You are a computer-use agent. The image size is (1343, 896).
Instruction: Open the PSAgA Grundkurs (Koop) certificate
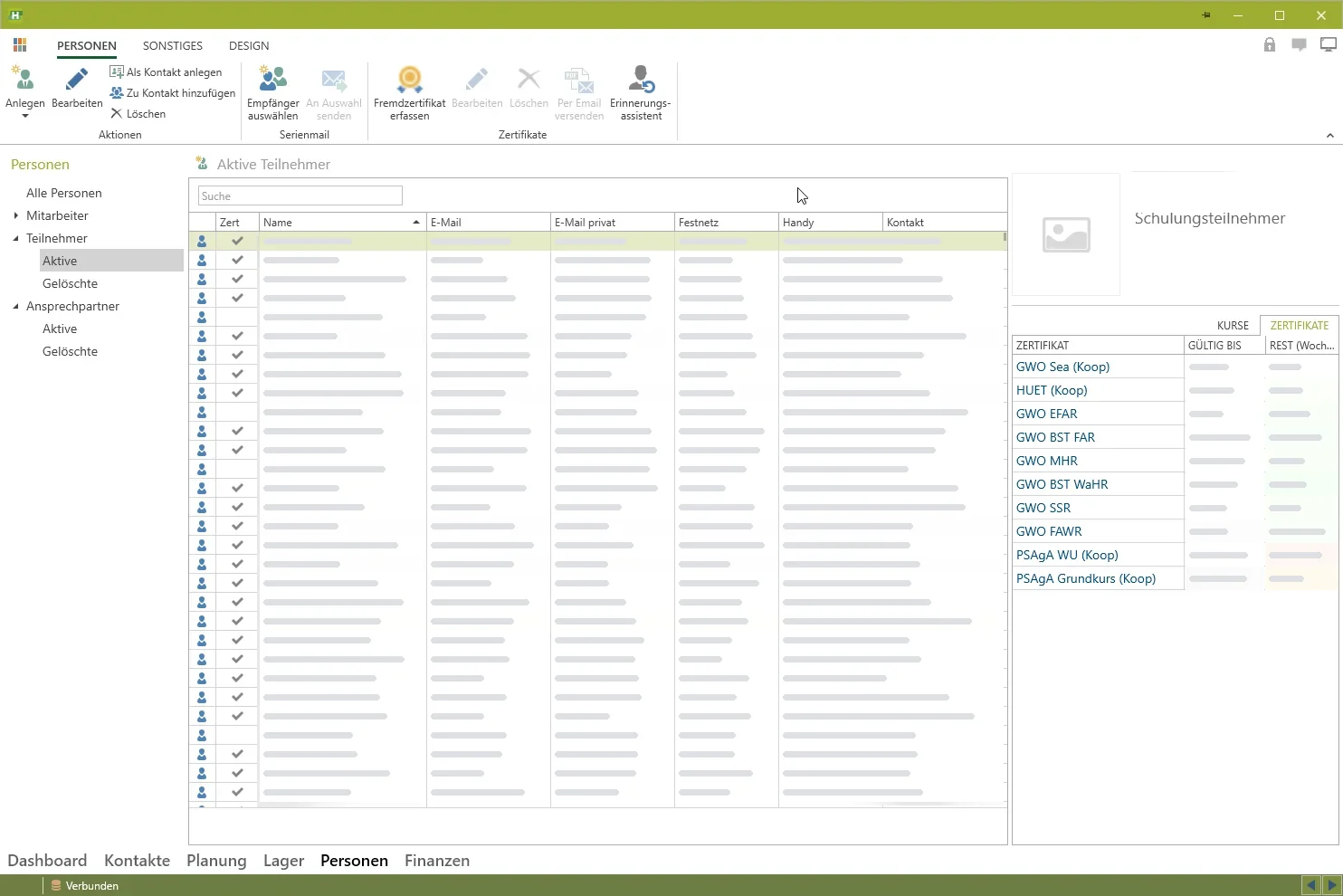tap(1086, 578)
